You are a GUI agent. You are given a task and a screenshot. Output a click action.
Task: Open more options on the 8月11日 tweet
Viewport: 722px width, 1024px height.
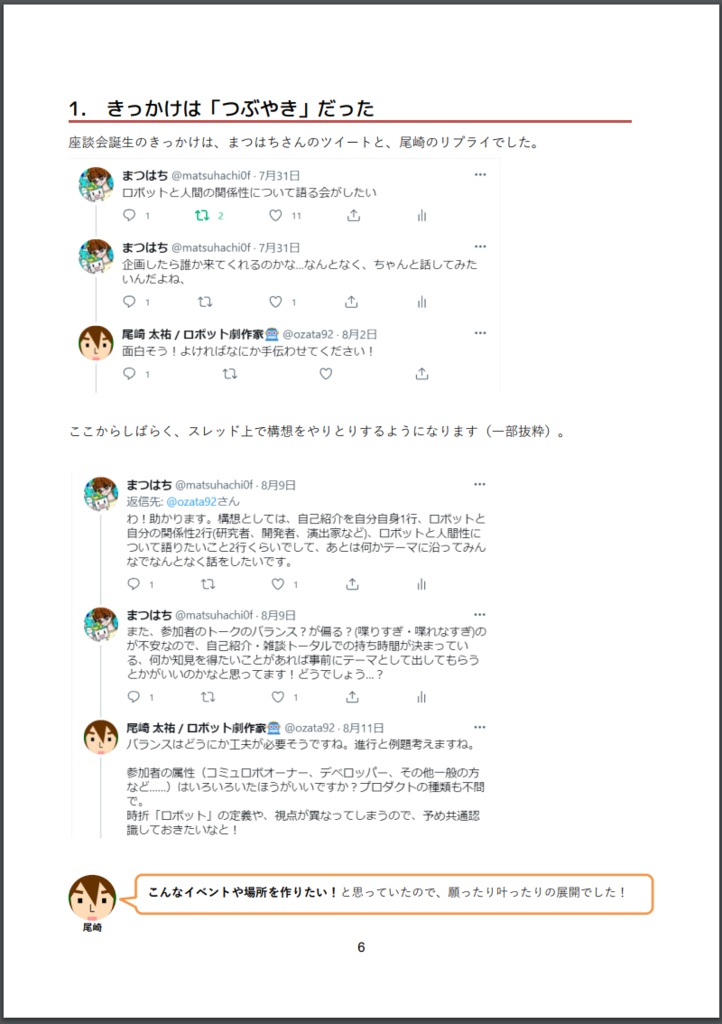480,726
